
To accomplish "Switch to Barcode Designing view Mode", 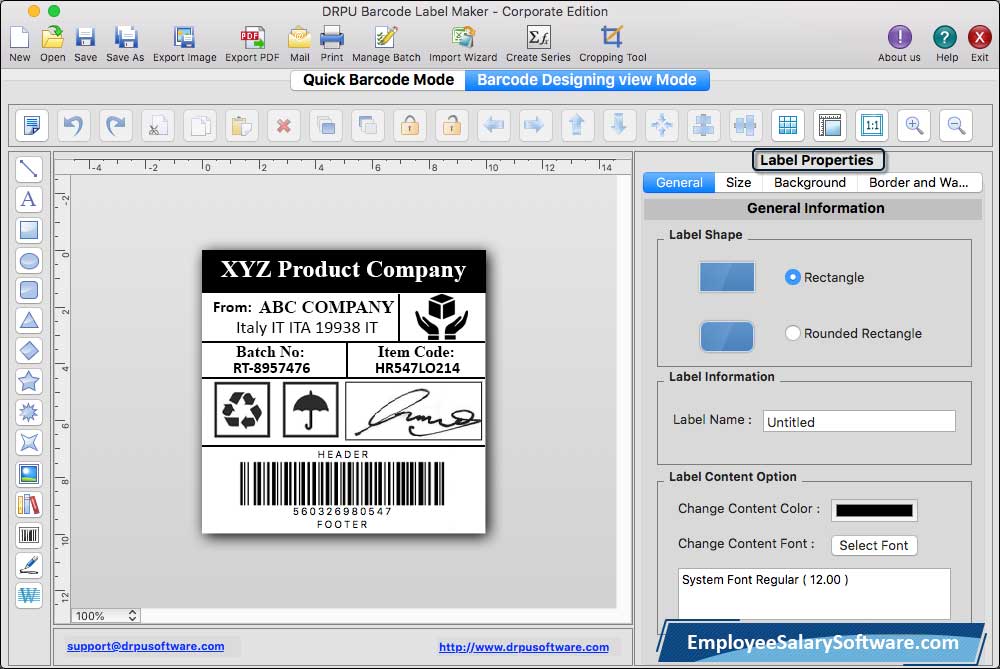I will click(587, 80).
